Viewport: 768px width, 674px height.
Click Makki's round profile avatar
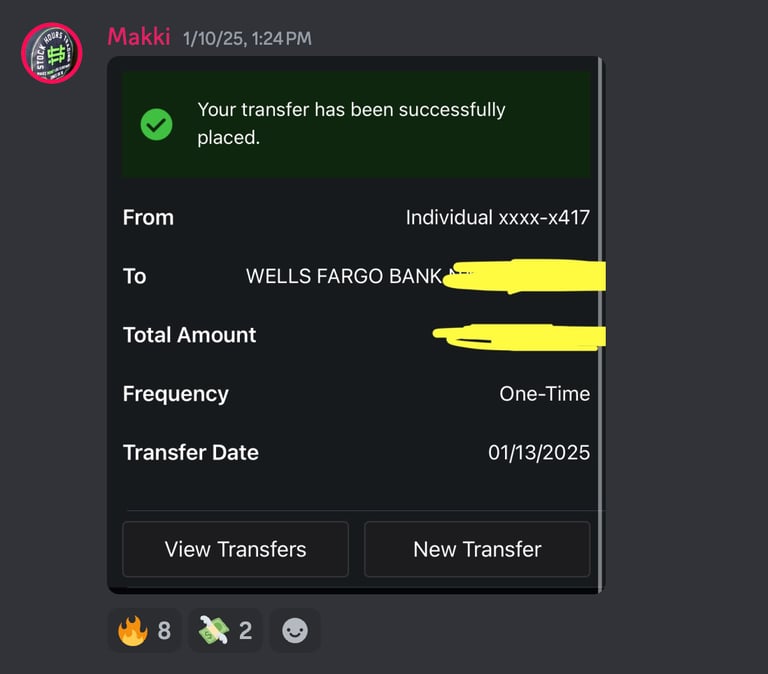point(51,53)
